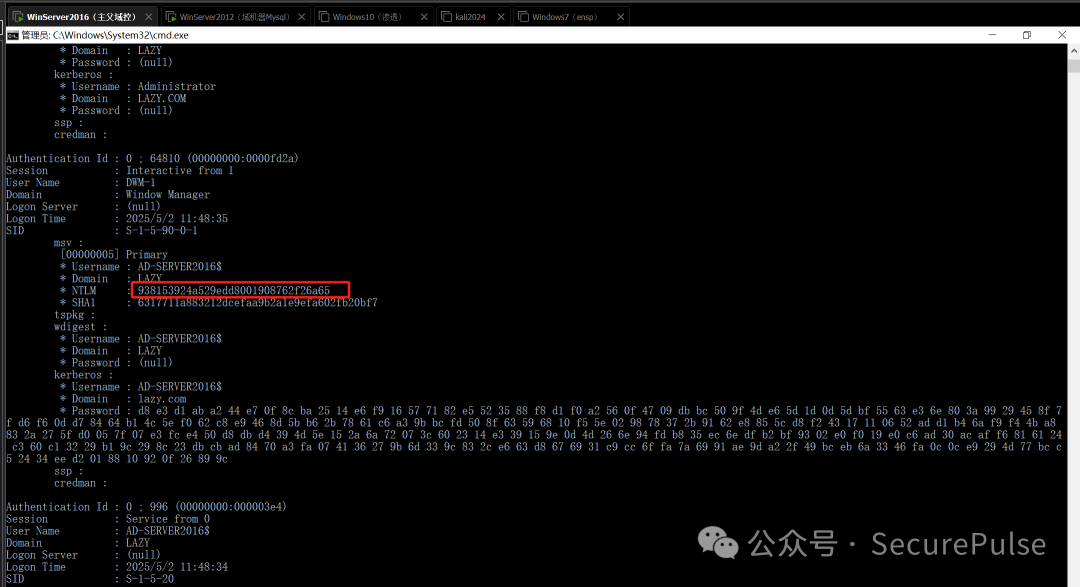Click the VM icon on Windows10 tab
This screenshot has width=1080, height=587.
[324, 17]
